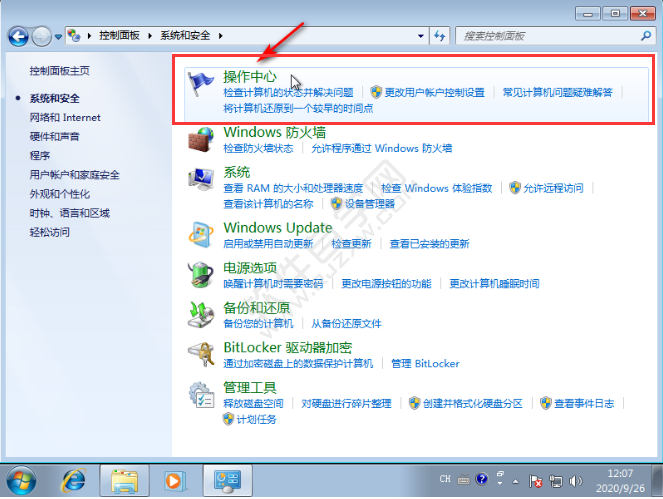This screenshot has width=663, height=499.
Task: Click 将计算机还原到一个较早的时间点 link
Action: pos(298,109)
